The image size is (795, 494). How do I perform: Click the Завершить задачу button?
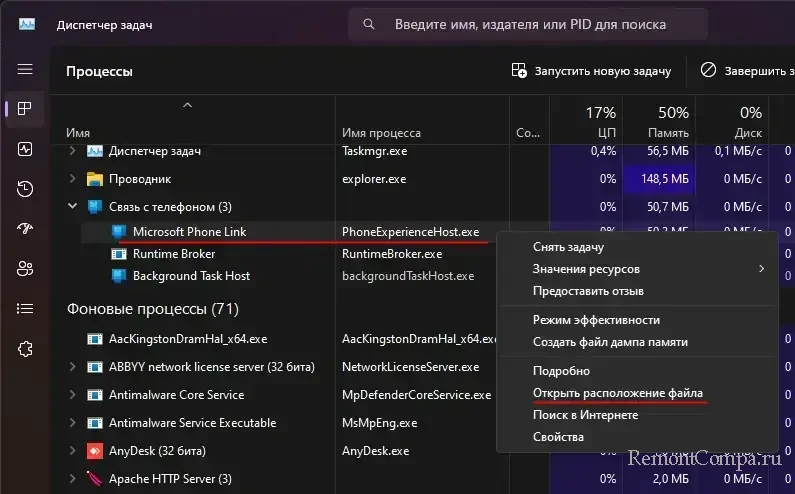746,71
